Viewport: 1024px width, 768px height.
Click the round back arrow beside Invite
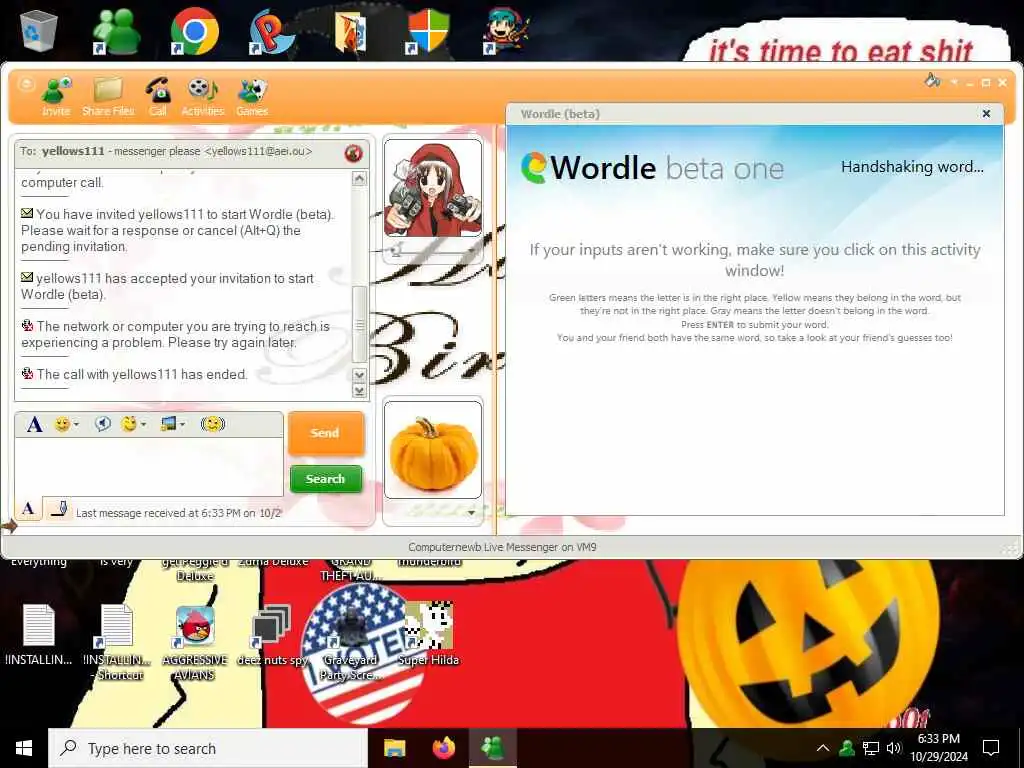click(x=25, y=84)
